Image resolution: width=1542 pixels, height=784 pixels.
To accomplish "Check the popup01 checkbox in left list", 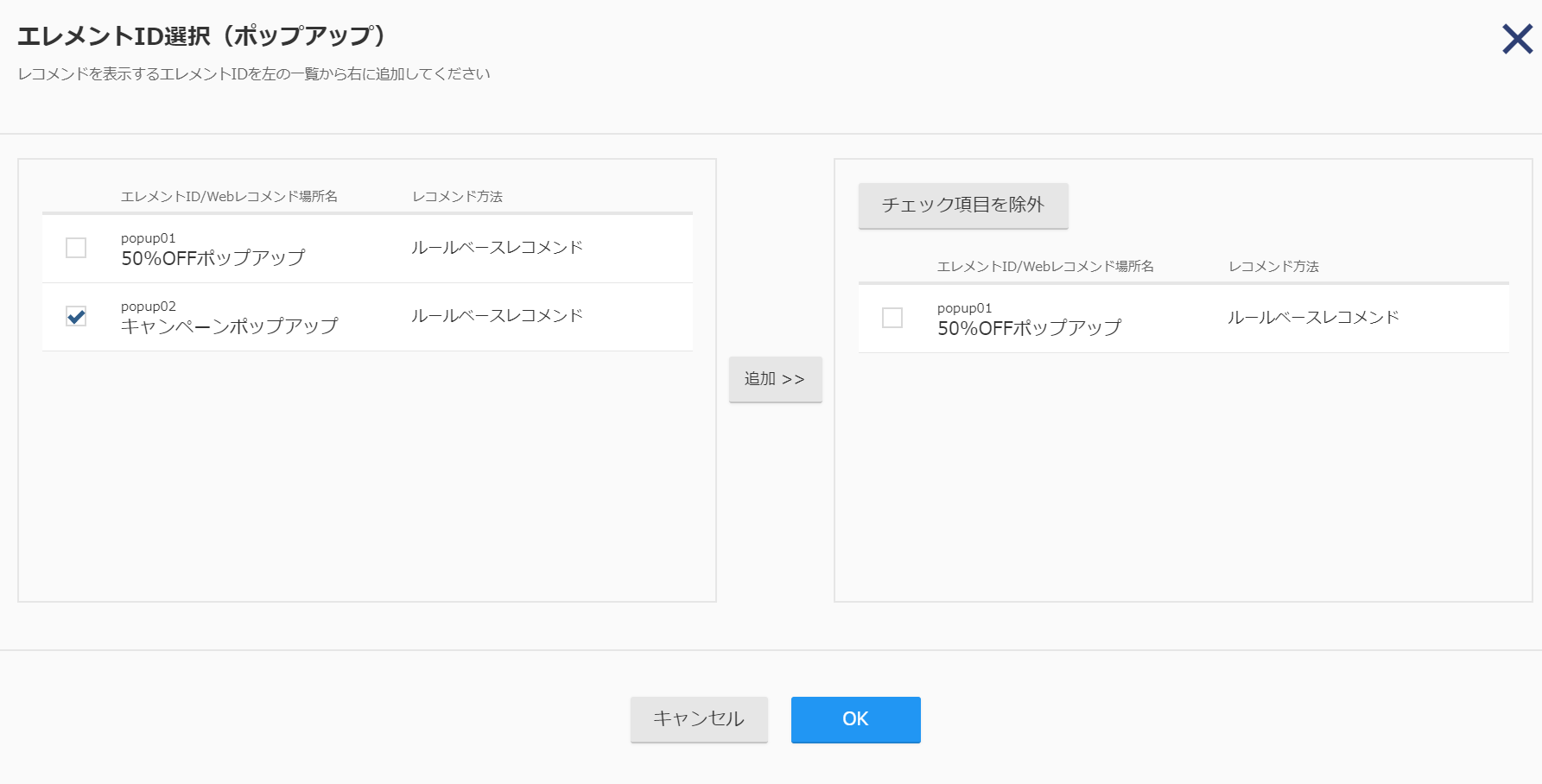I will [76, 248].
